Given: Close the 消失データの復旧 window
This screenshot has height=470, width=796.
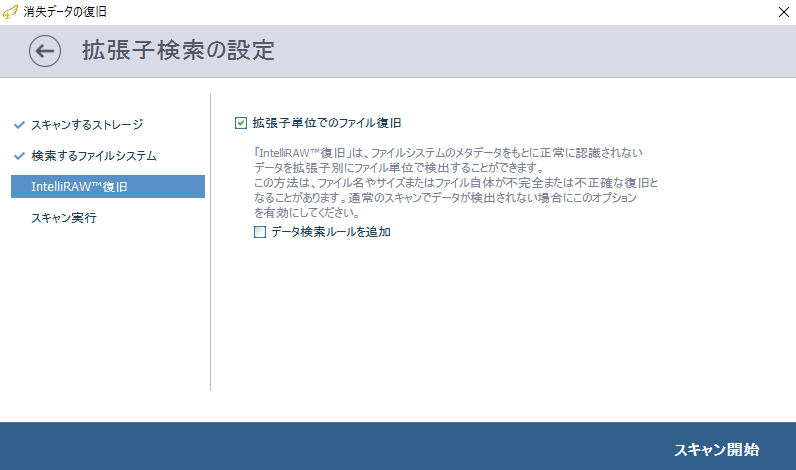Looking at the screenshot, I should pos(784,12).
